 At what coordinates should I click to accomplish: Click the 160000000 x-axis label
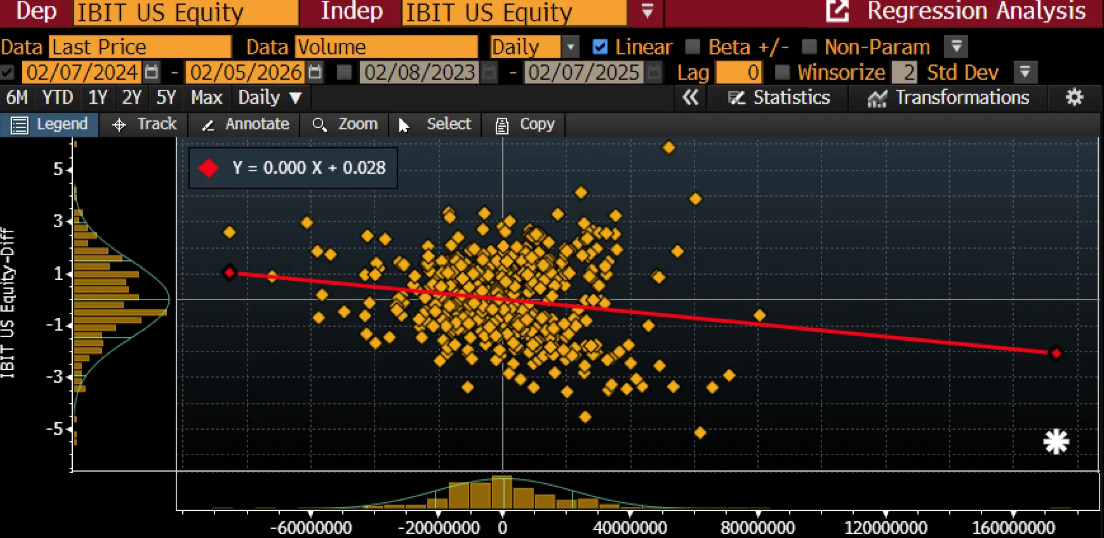tap(1012, 528)
